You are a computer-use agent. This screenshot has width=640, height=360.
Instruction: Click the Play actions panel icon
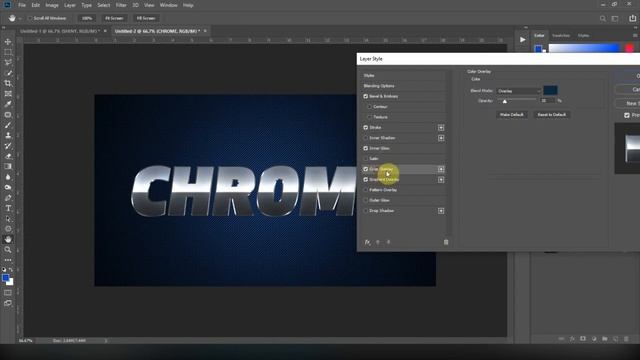522,40
